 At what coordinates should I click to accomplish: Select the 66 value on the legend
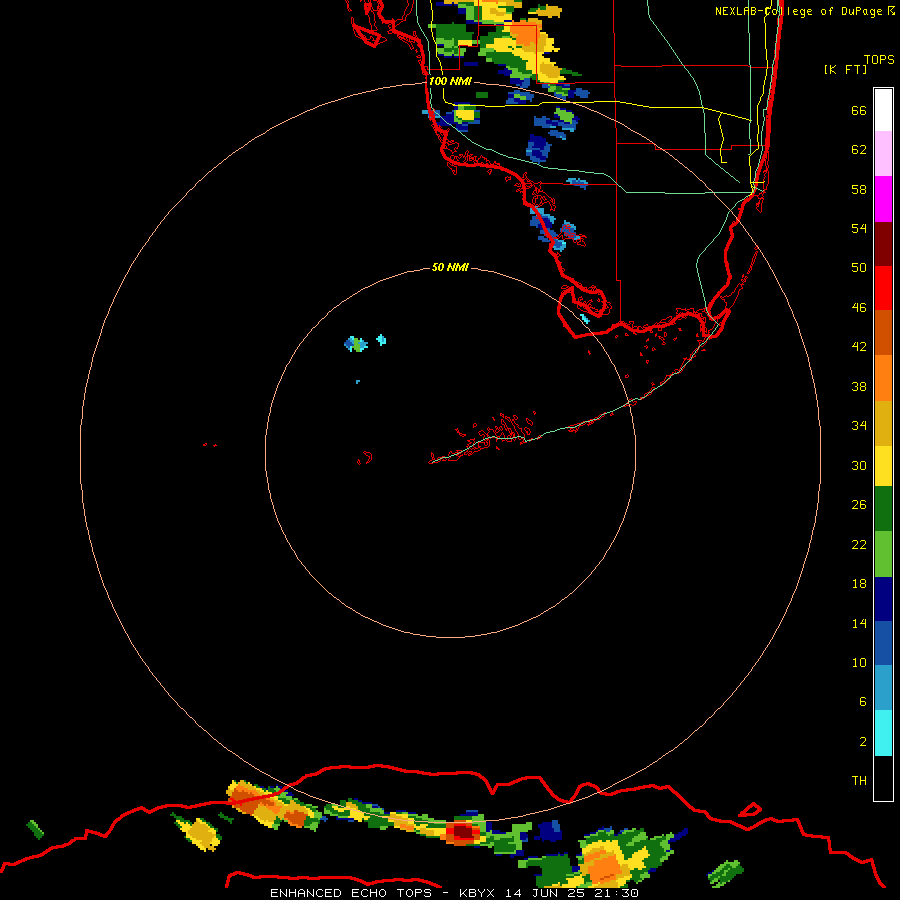point(859,111)
